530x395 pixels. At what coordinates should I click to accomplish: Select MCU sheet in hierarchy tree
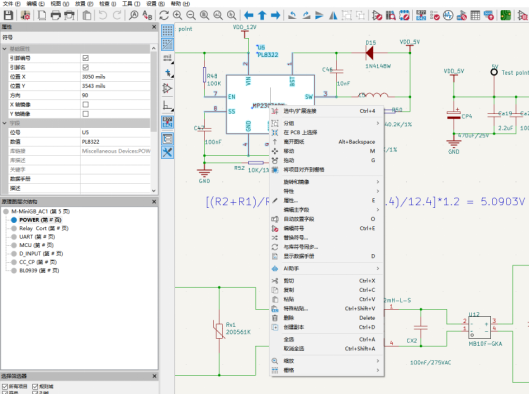(x=36, y=245)
